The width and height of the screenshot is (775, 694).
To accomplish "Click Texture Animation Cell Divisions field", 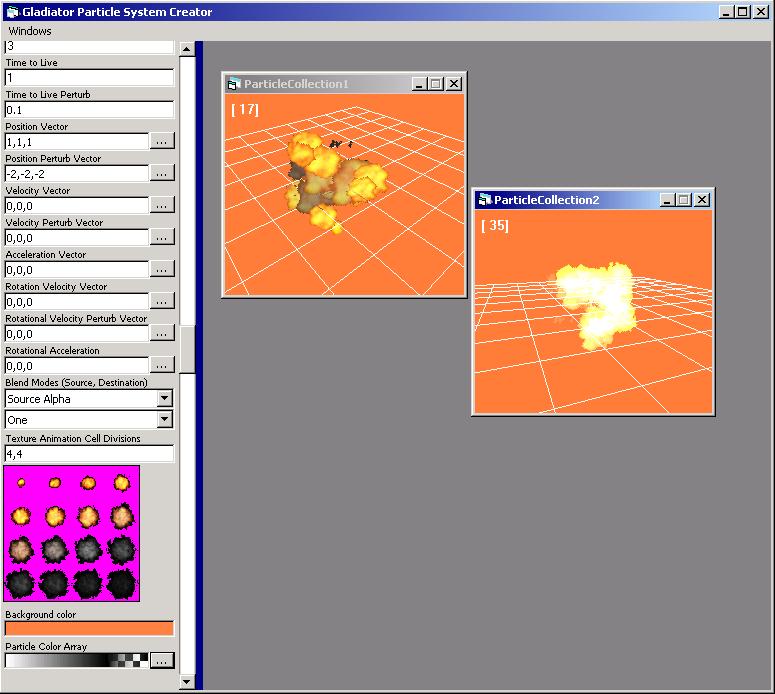I will click(x=89, y=454).
